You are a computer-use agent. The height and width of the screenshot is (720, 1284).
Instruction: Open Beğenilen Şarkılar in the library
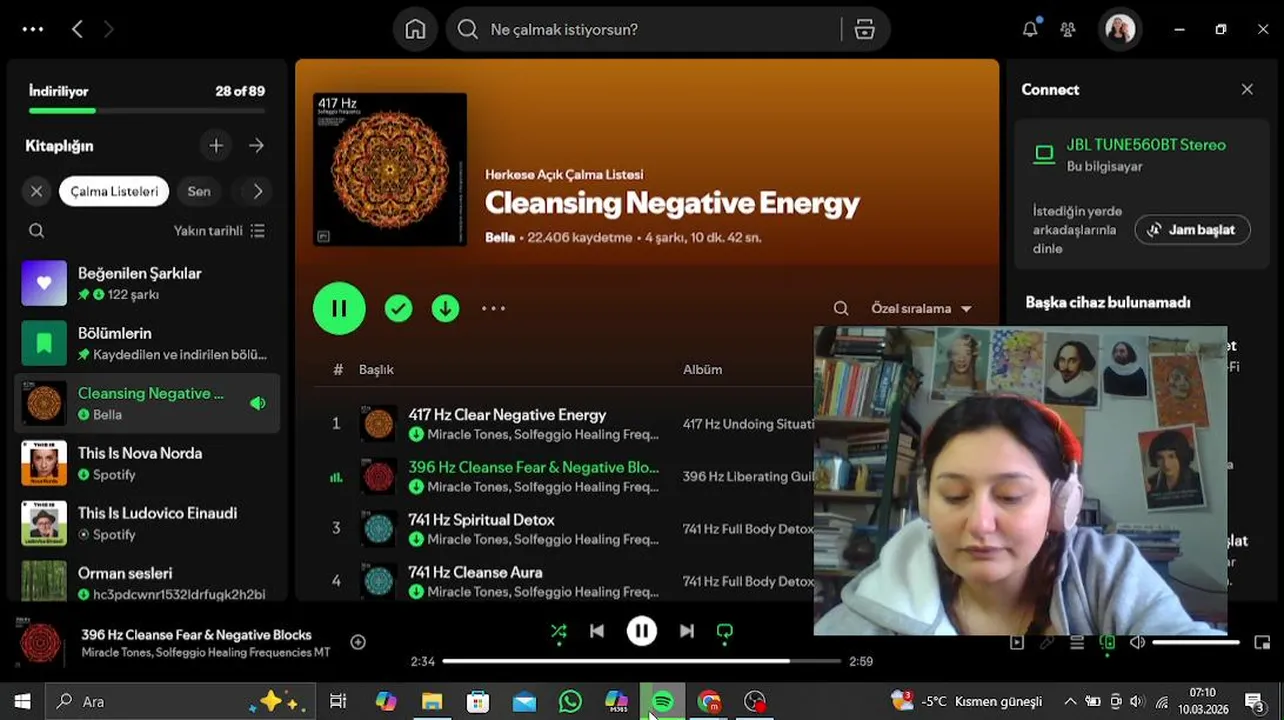tap(147, 283)
